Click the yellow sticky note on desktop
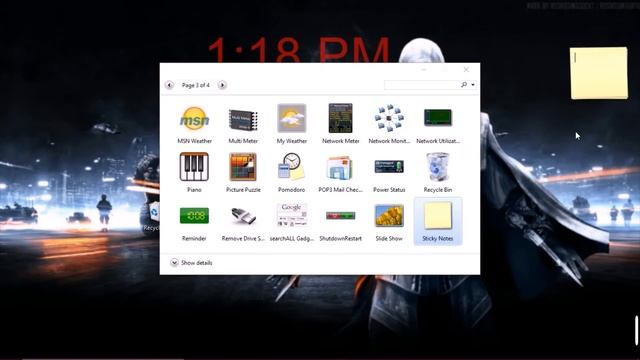 [599, 73]
